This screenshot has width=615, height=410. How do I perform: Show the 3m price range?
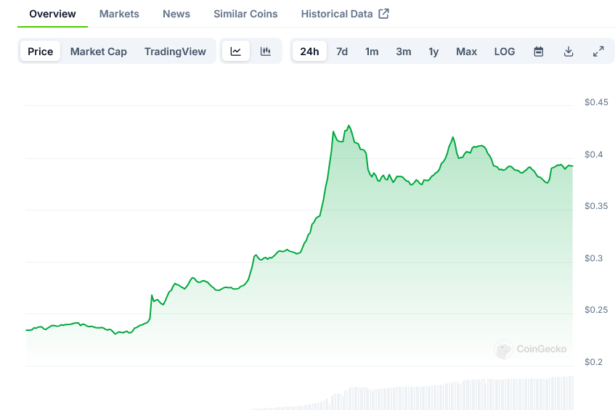(x=403, y=51)
